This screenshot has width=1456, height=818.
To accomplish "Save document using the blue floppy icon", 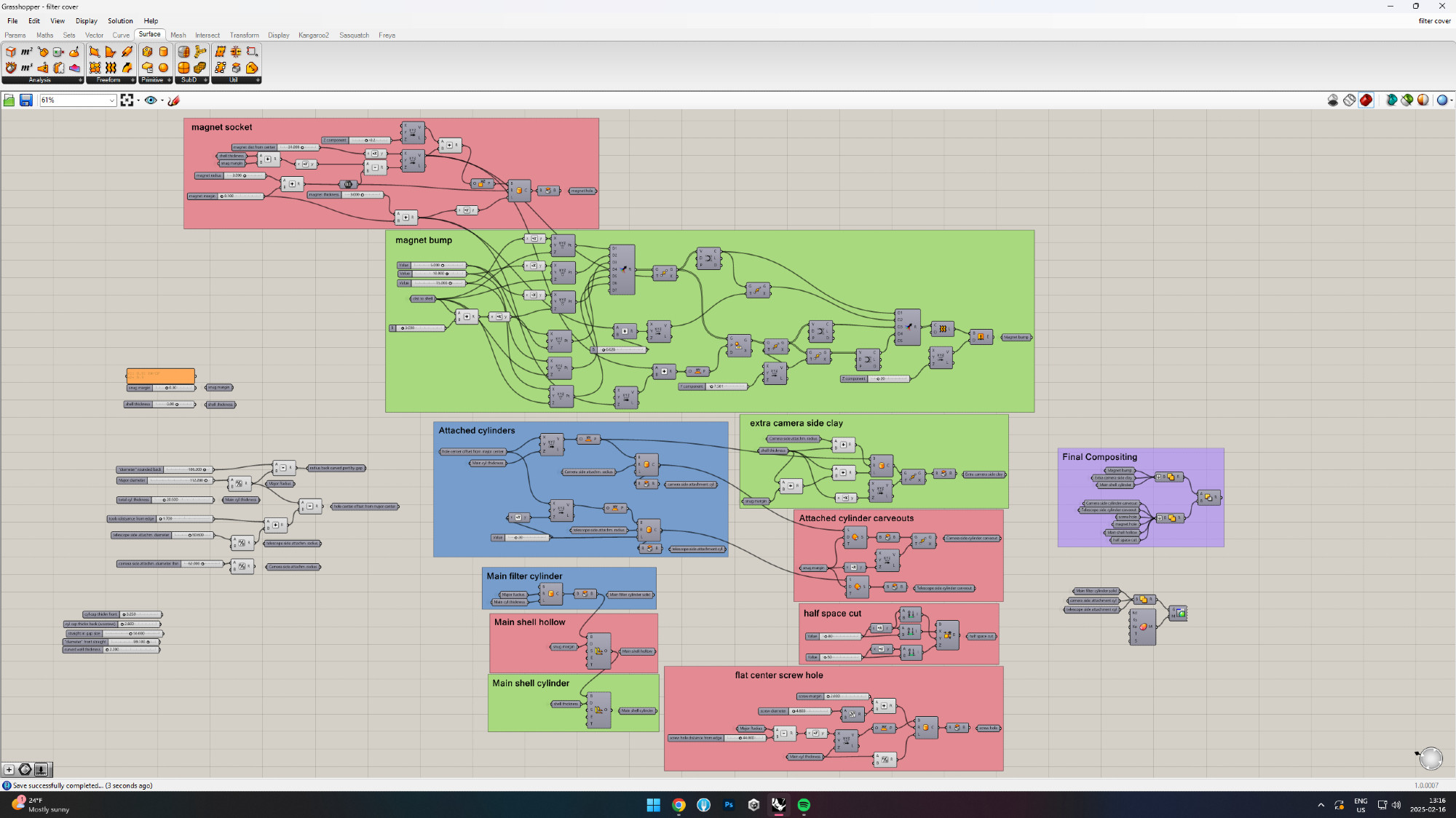I will (x=25, y=100).
